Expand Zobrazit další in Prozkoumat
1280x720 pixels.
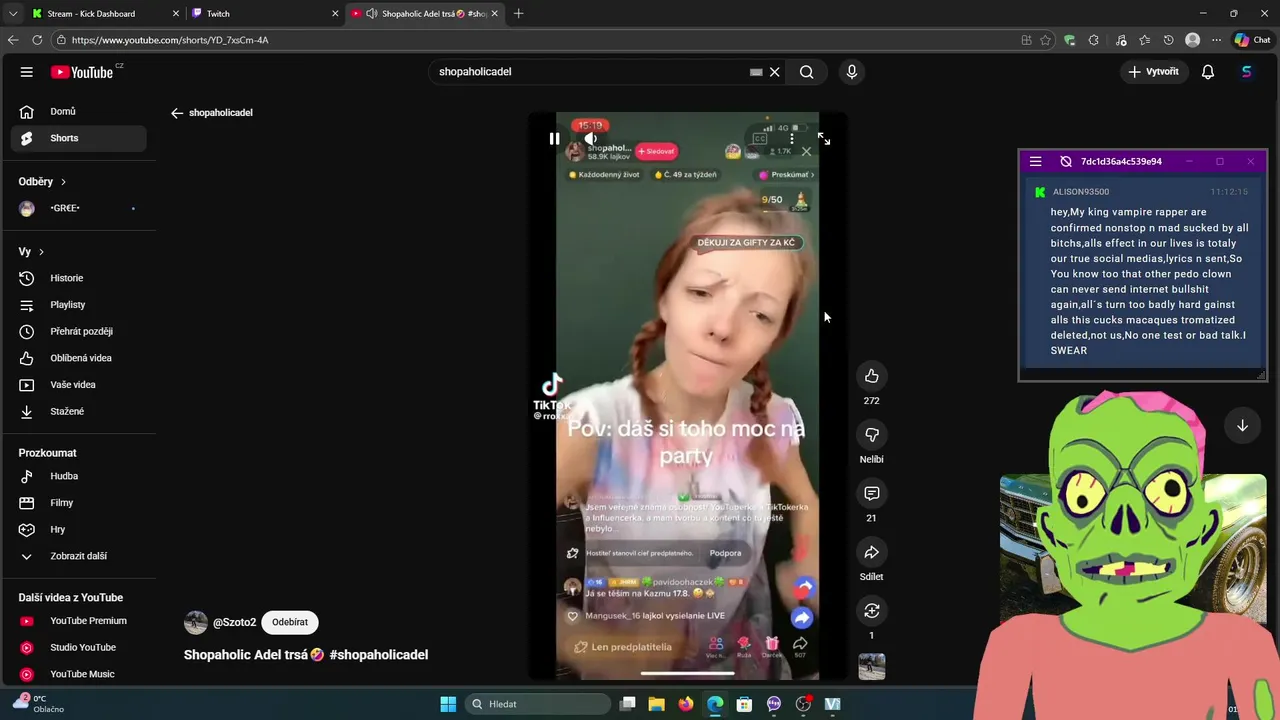(78, 556)
